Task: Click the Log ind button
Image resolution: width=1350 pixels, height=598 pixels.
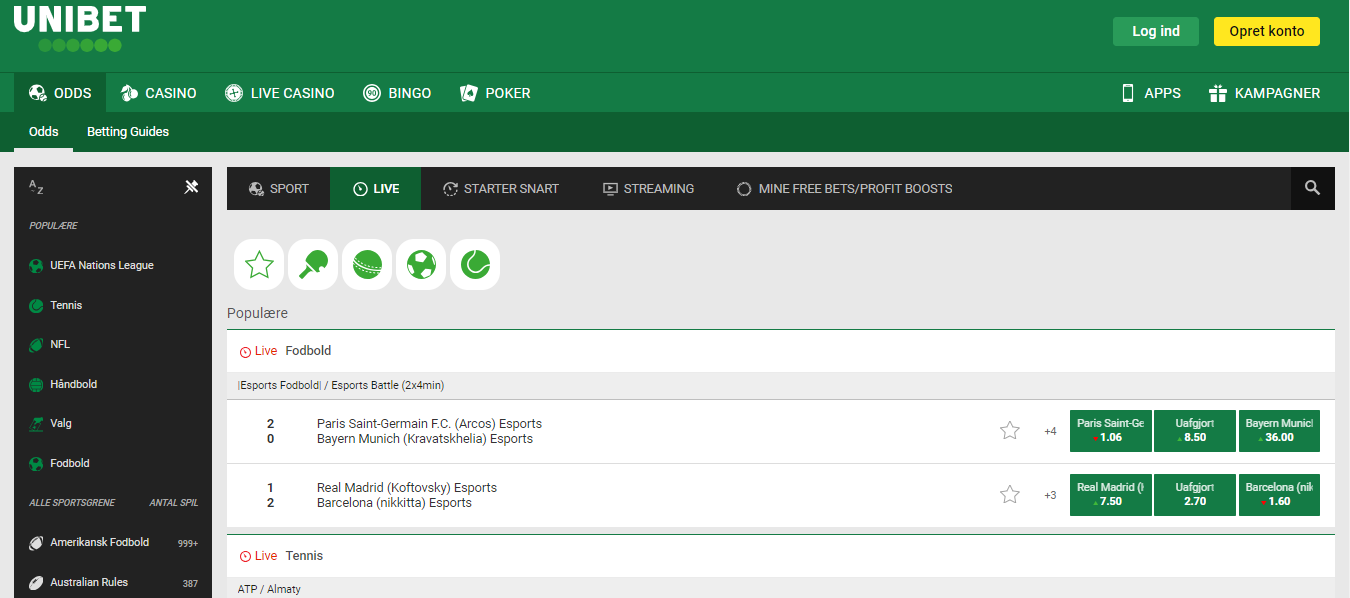Action: click(x=1155, y=31)
